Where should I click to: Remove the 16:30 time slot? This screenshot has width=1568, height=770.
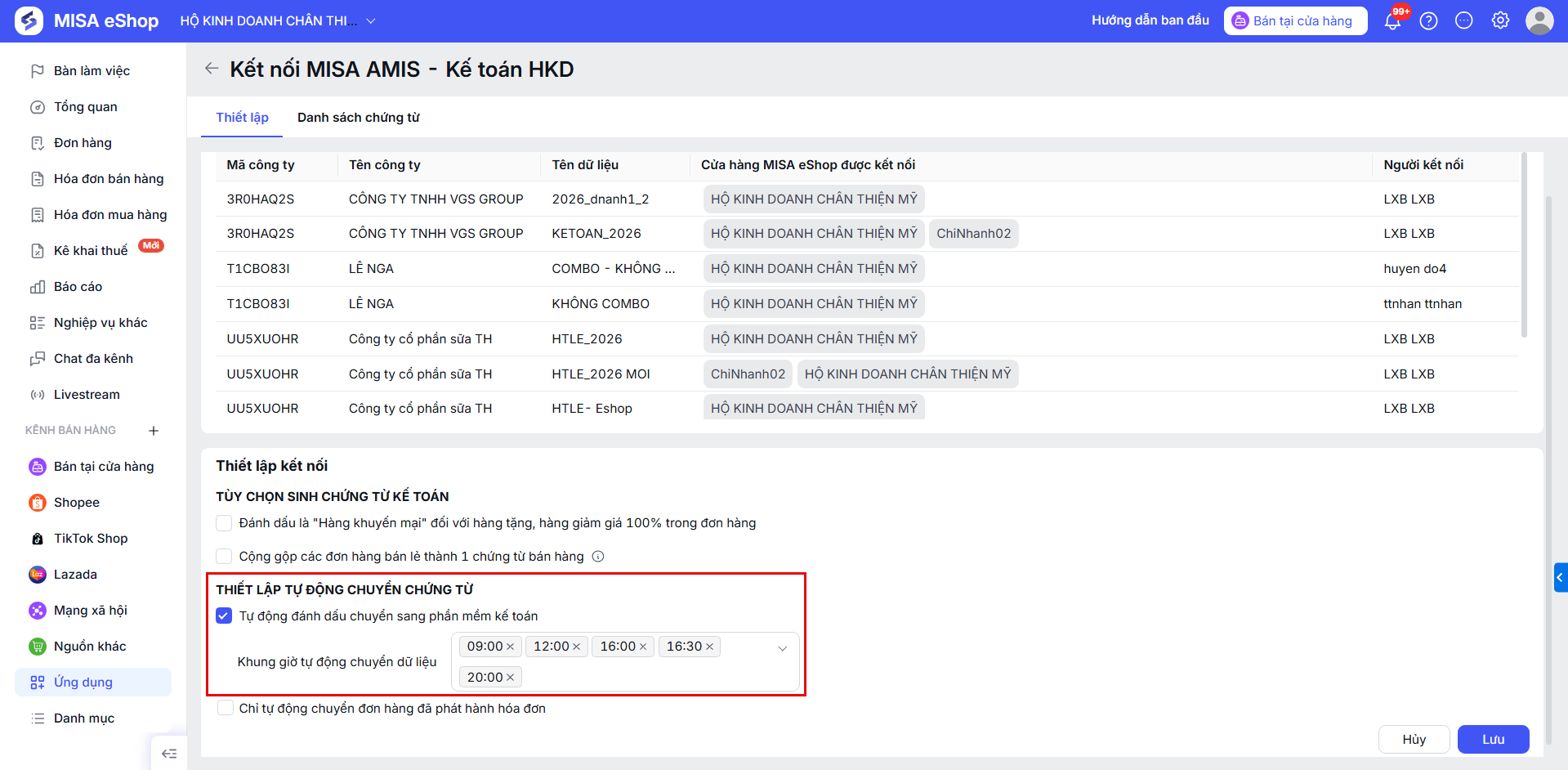point(710,647)
